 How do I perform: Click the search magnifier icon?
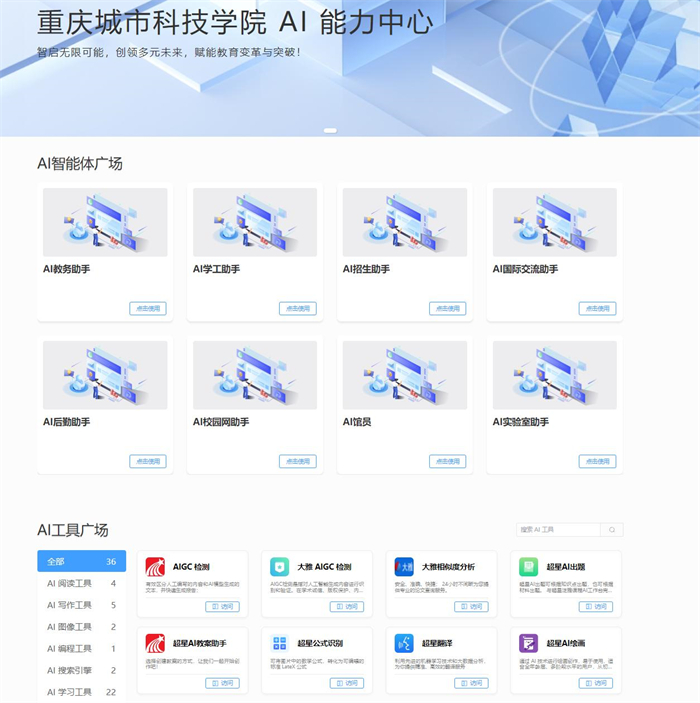[x=612, y=530]
